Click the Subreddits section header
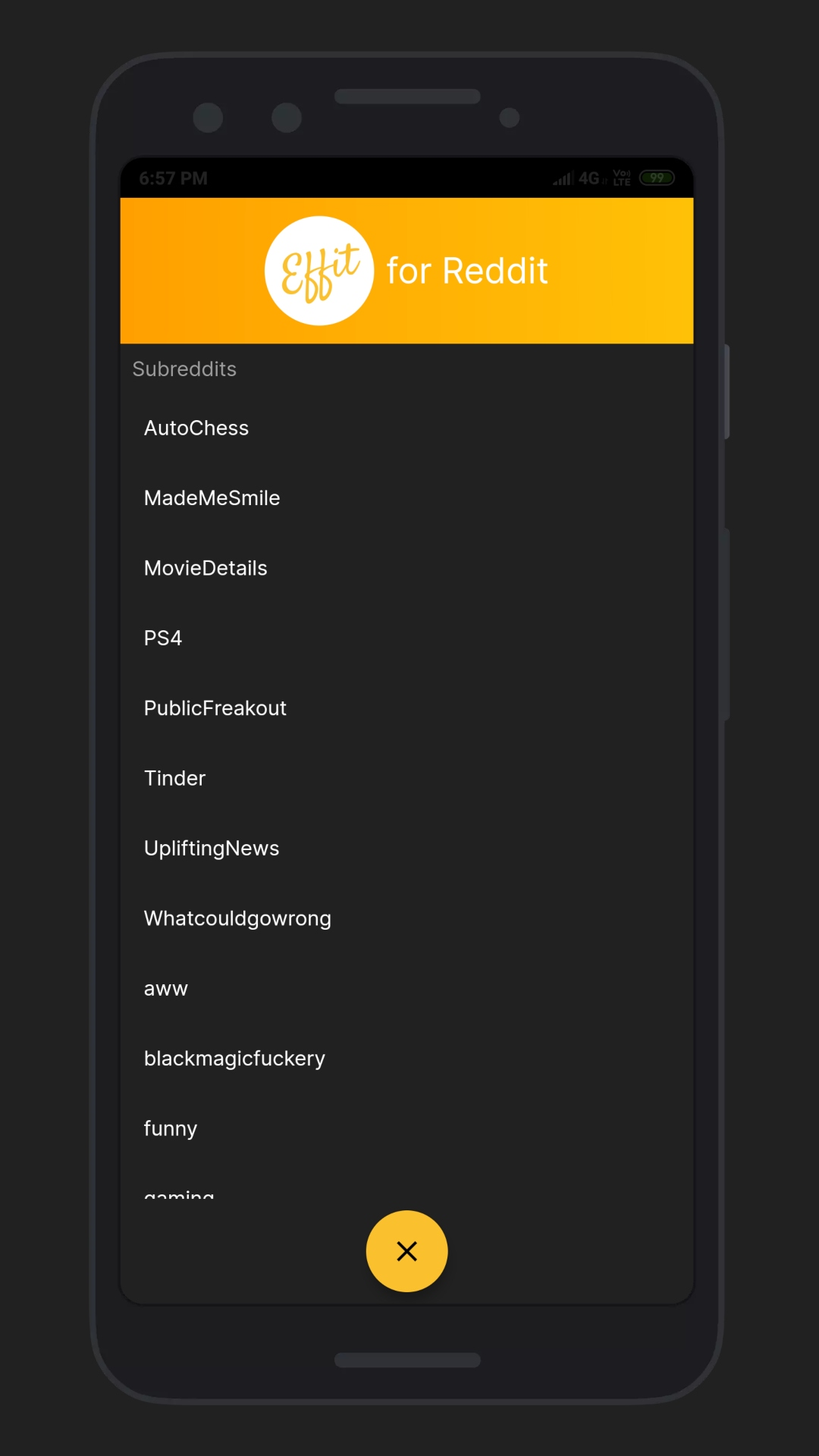 pyautogui.click(x=184, y=369)
